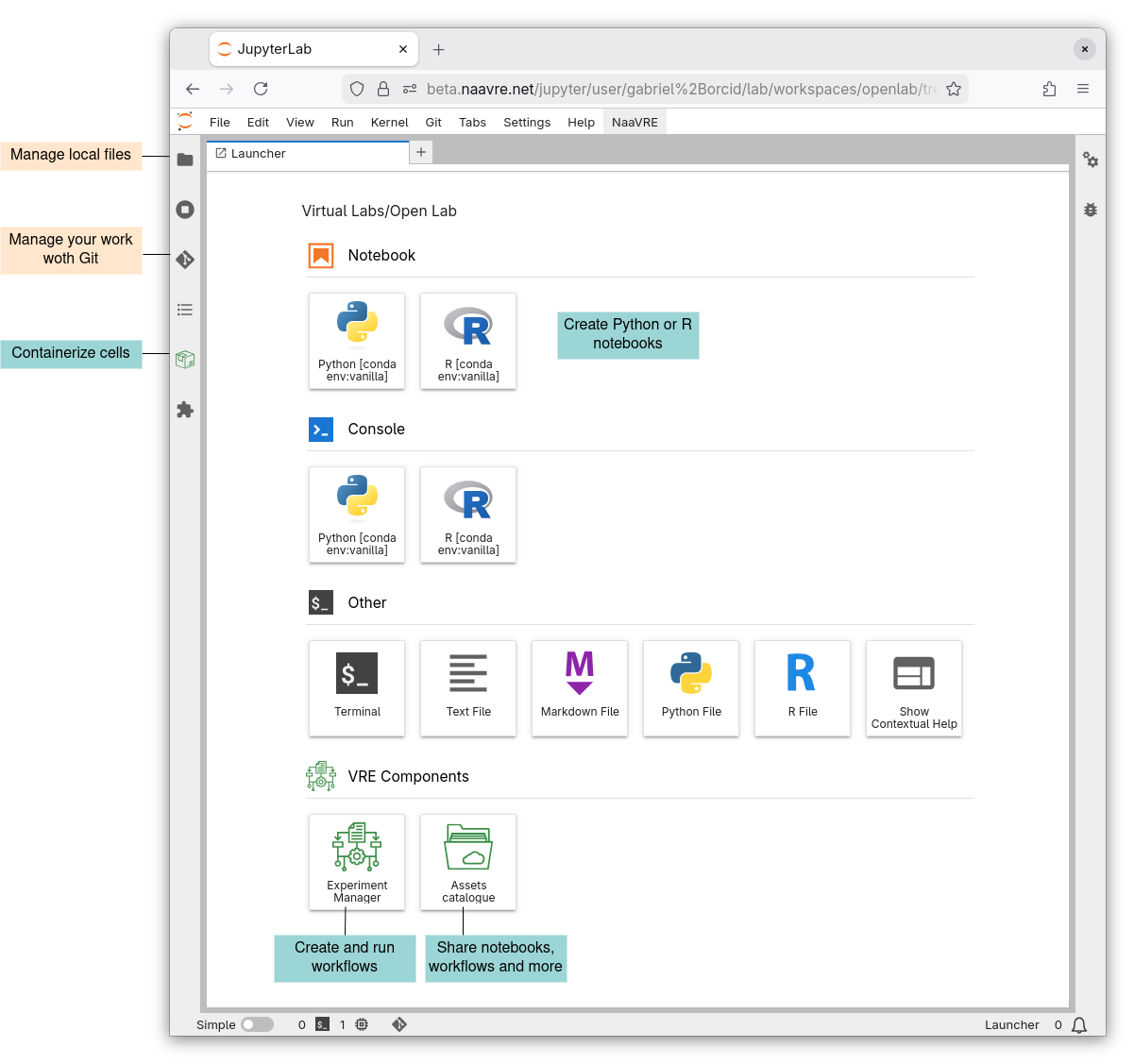Open the browser hamburger application menu

click(1083, 89)
